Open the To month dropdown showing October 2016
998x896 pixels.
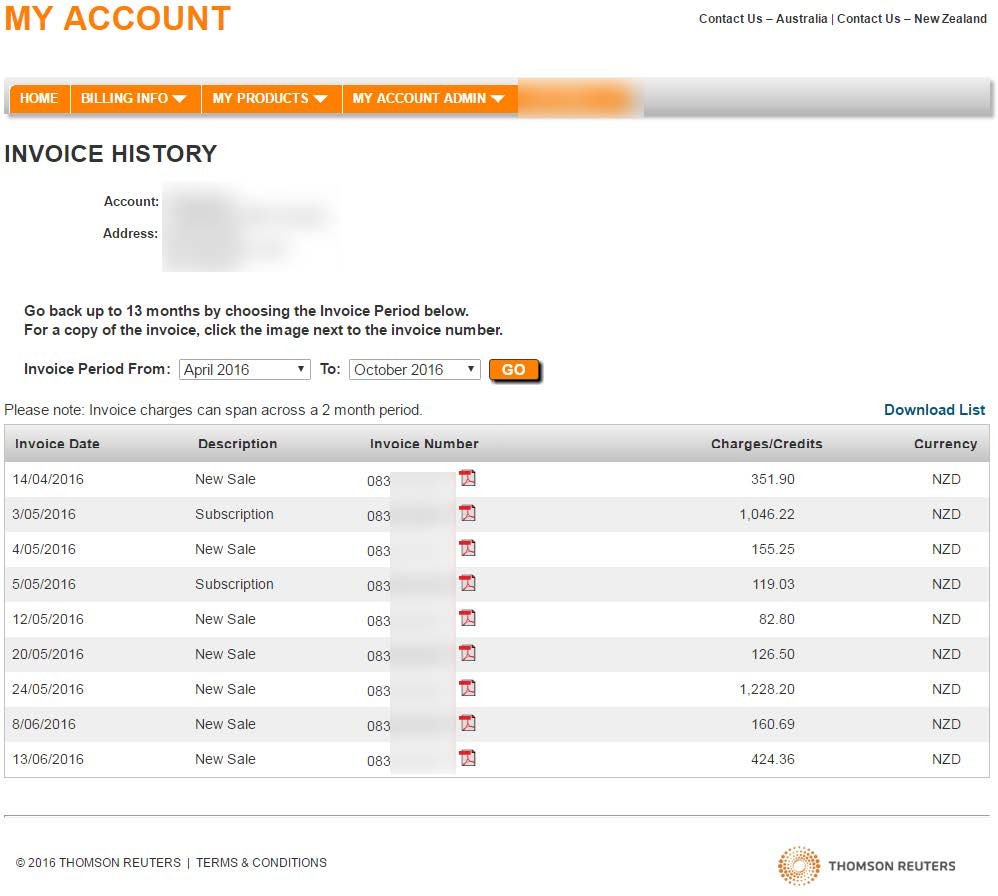pos(414,369)
